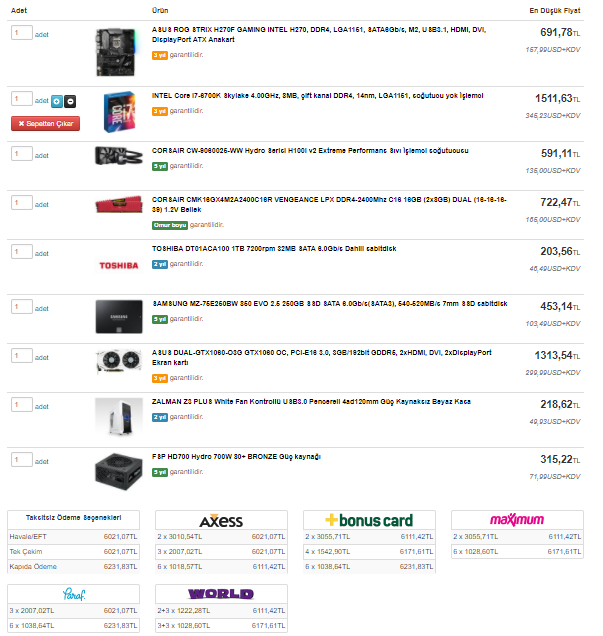
Task: Click the quantity field for FSP power supply
Action: [x=22, y=460]
